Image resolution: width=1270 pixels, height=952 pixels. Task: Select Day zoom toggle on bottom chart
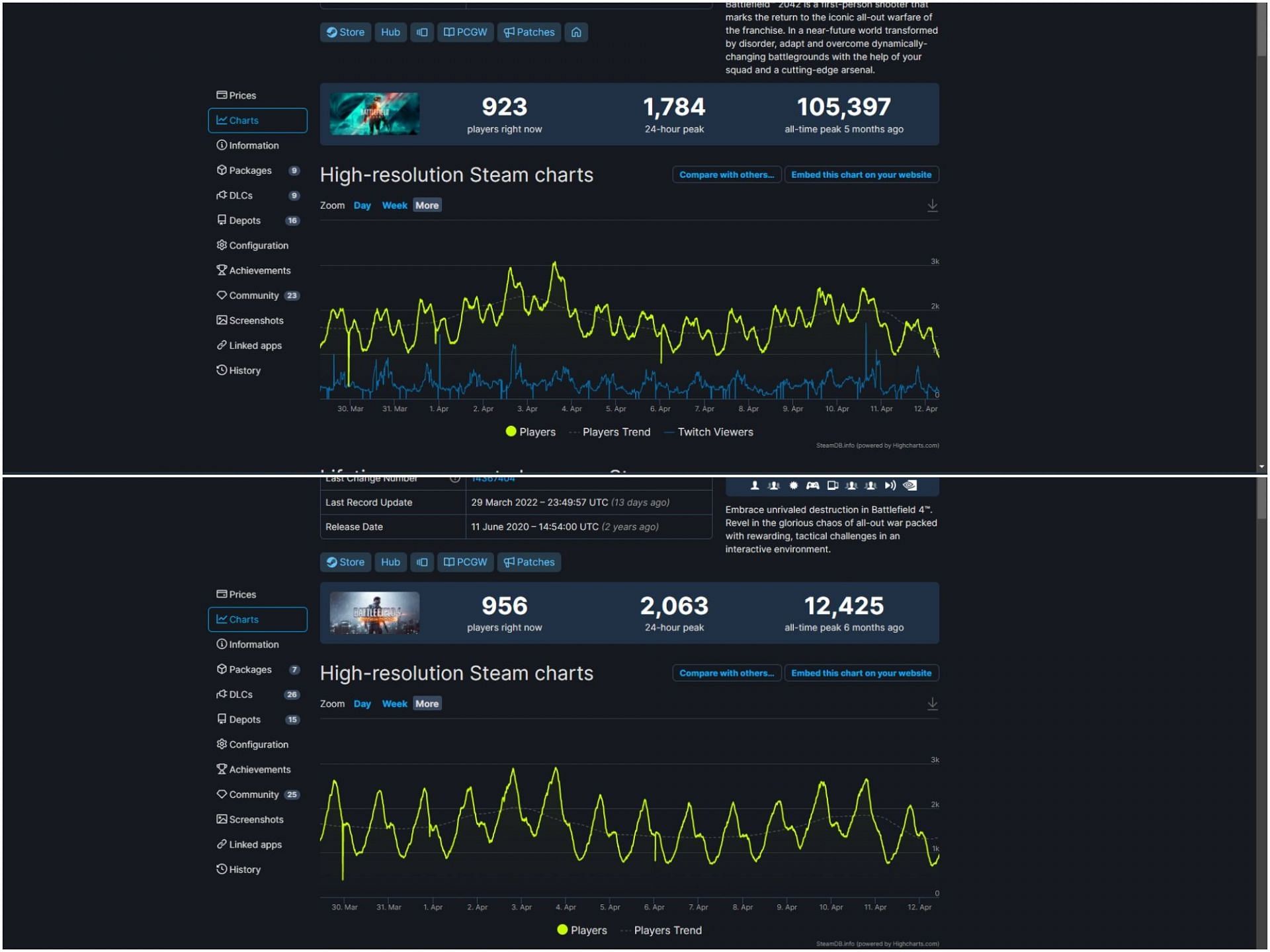pos(363,704)
